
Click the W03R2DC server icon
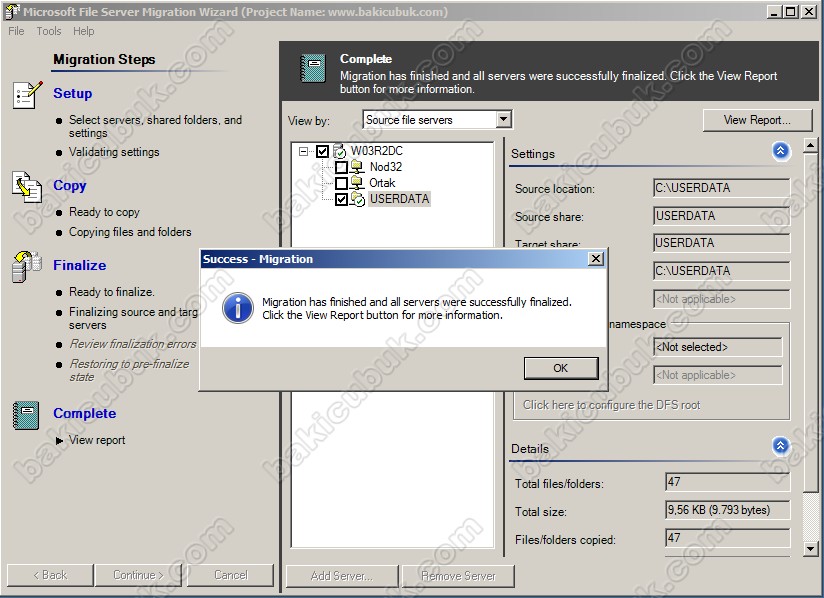[x=340, y=151]
